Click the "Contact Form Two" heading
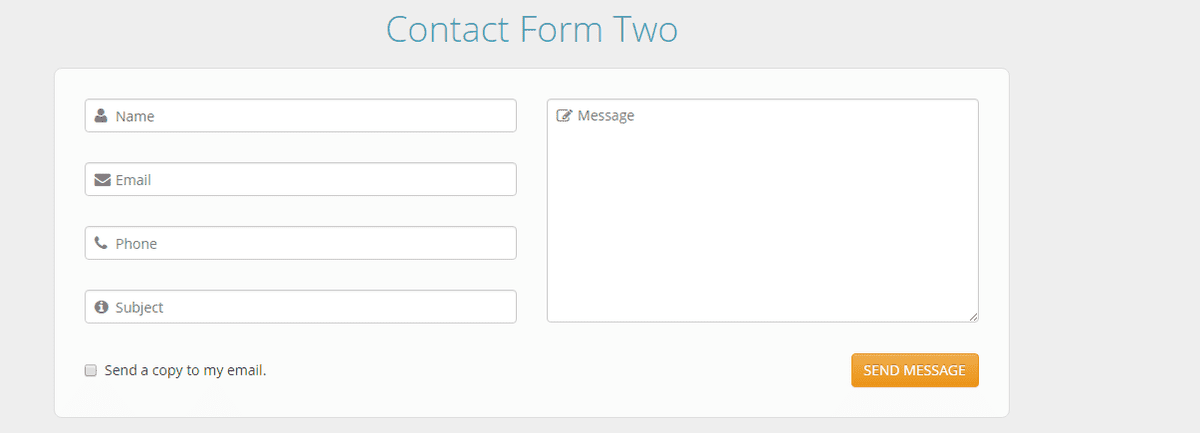The width and height of the screenshot is (1200, 433). click(532, 30)
